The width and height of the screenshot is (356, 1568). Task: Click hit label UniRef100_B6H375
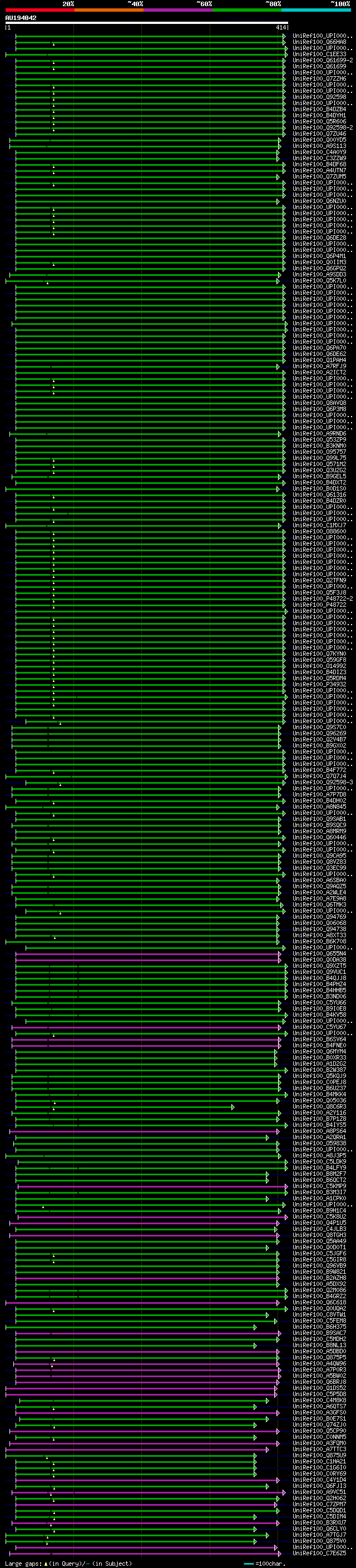pos(319,1327)
